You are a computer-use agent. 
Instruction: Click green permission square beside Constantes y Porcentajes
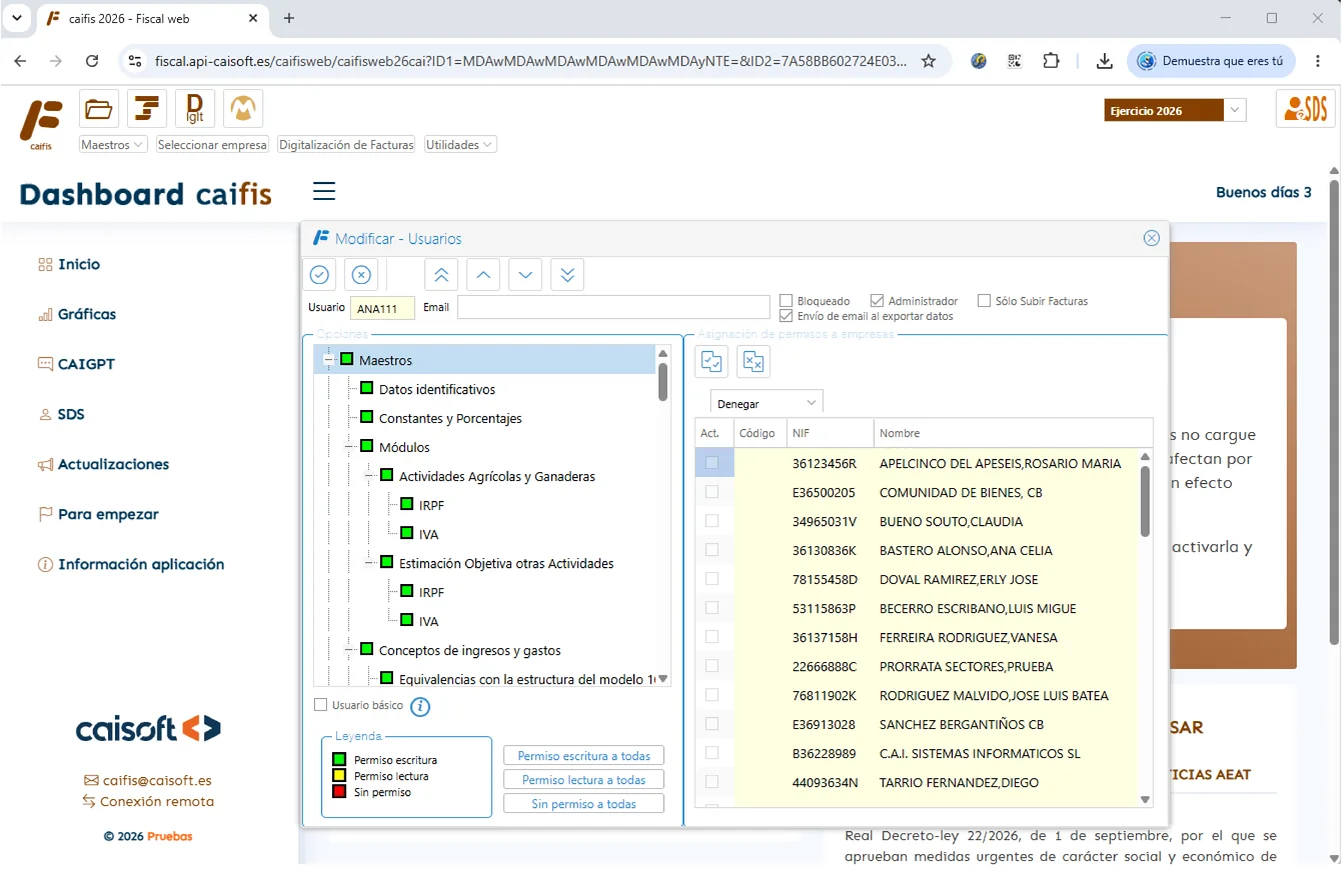point(367,417)
